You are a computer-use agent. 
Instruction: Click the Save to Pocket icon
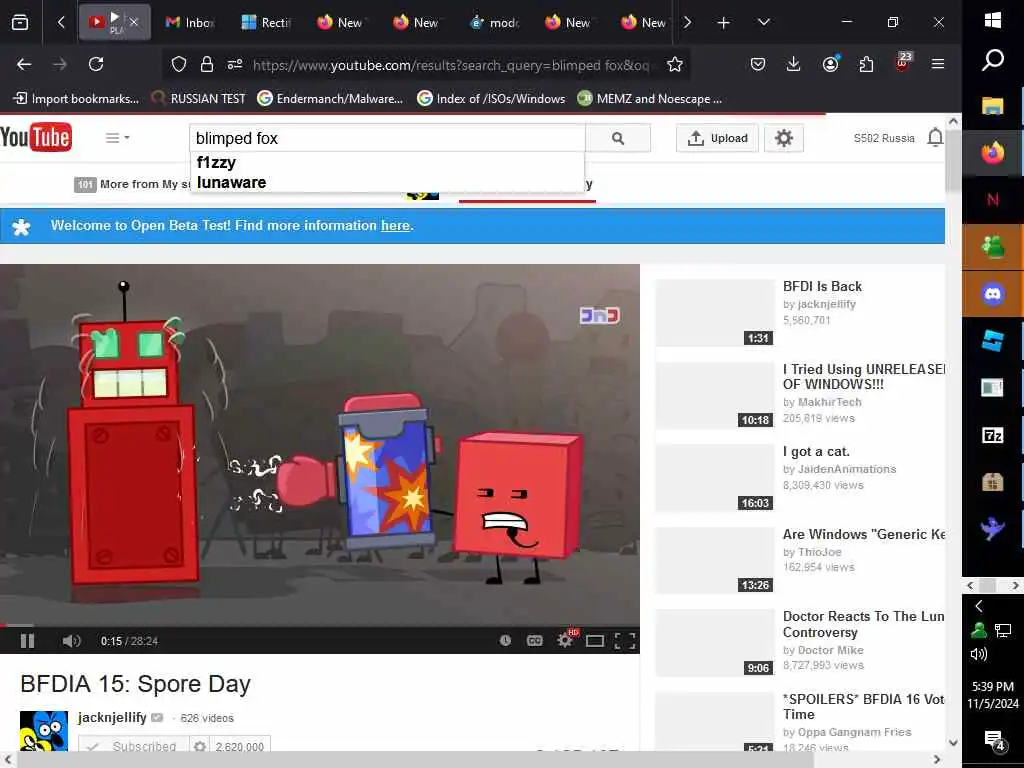tap(758, 64)
